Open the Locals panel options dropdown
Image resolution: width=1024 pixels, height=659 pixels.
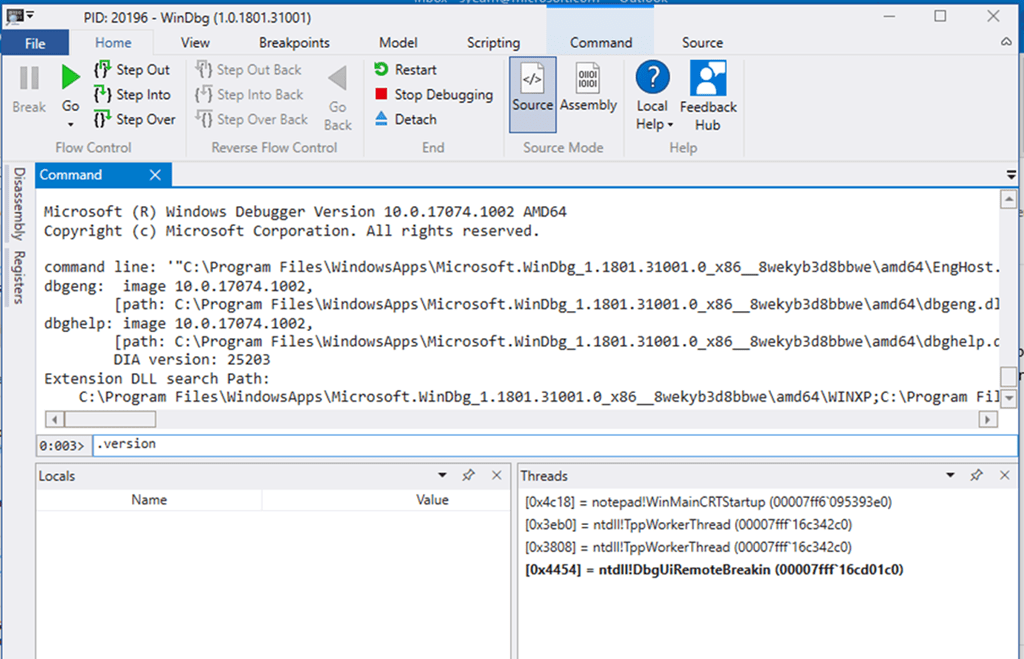pos(442,475)
